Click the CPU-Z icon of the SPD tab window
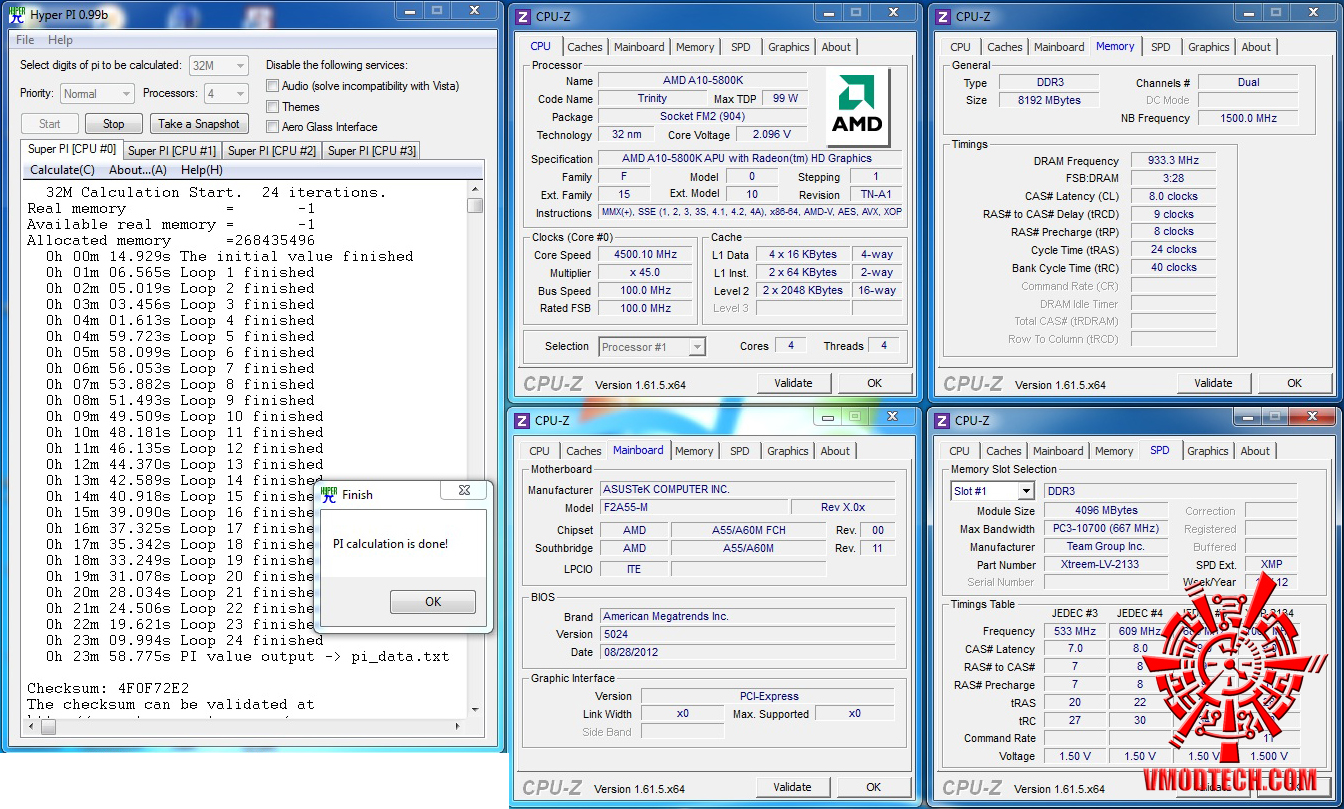The image size is (1344, 809). click(942, 421)
